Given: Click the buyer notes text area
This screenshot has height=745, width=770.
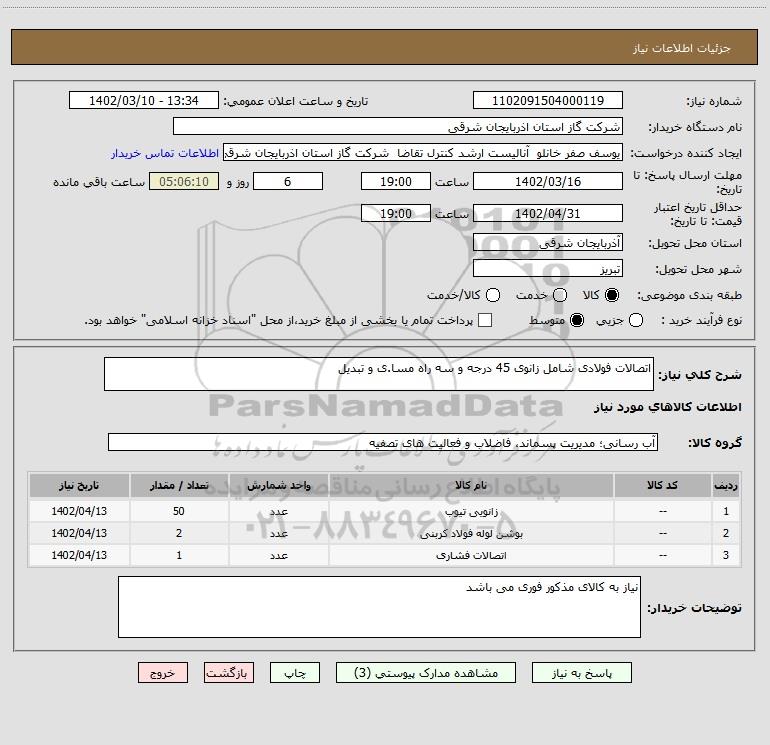Looking at the screenshot, I should coord(379,607).
